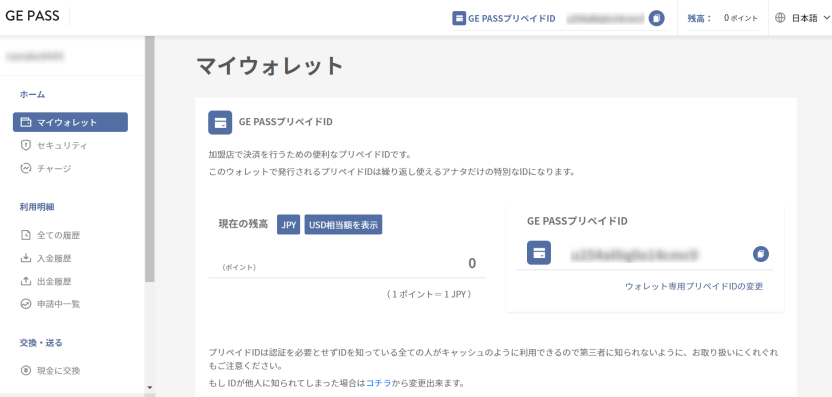Copy the prepaid ID in the header

coord(657,19)
